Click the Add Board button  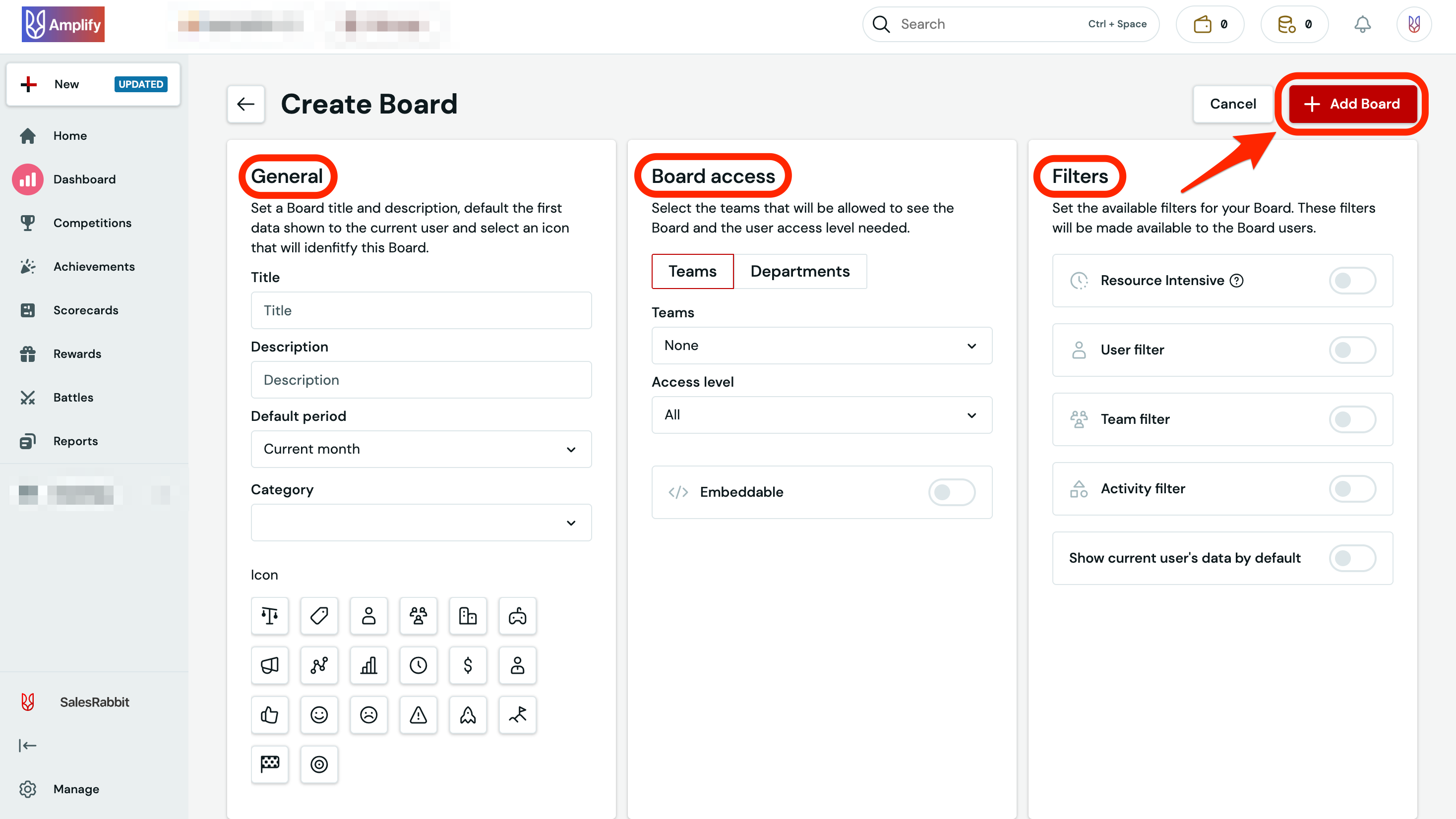coord(1353,104)
